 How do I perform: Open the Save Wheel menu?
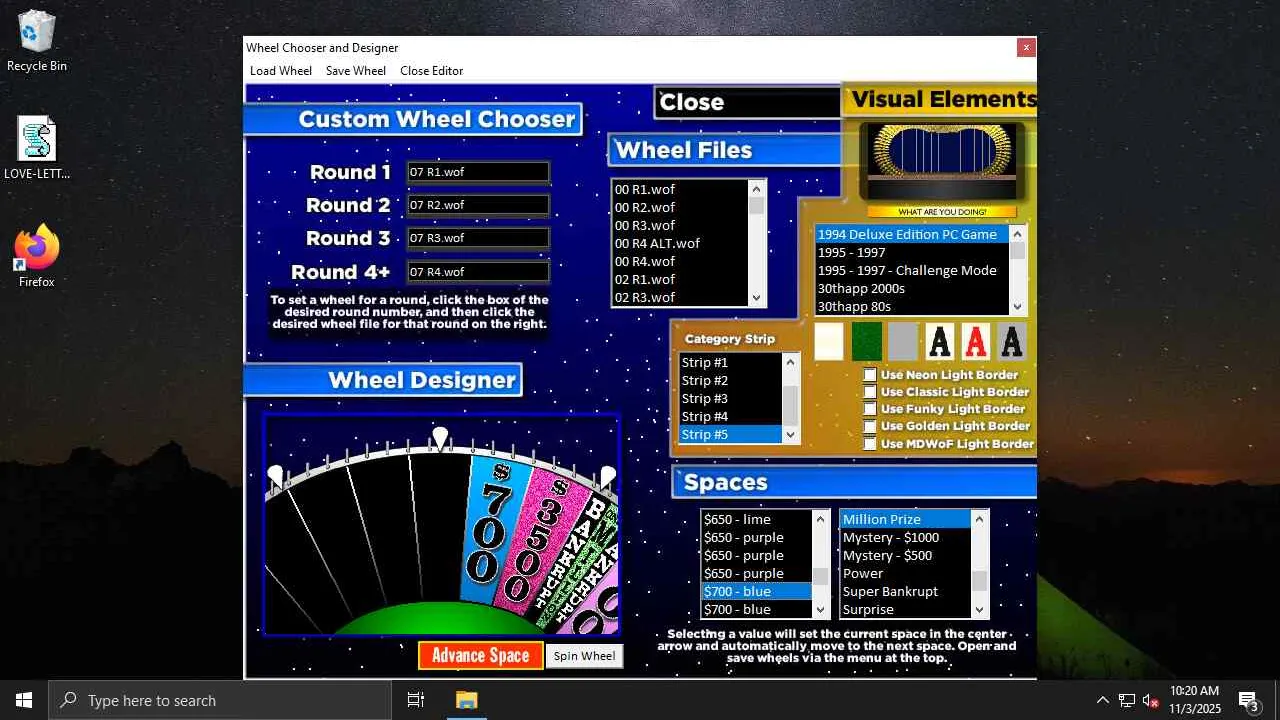pos(356,71)
